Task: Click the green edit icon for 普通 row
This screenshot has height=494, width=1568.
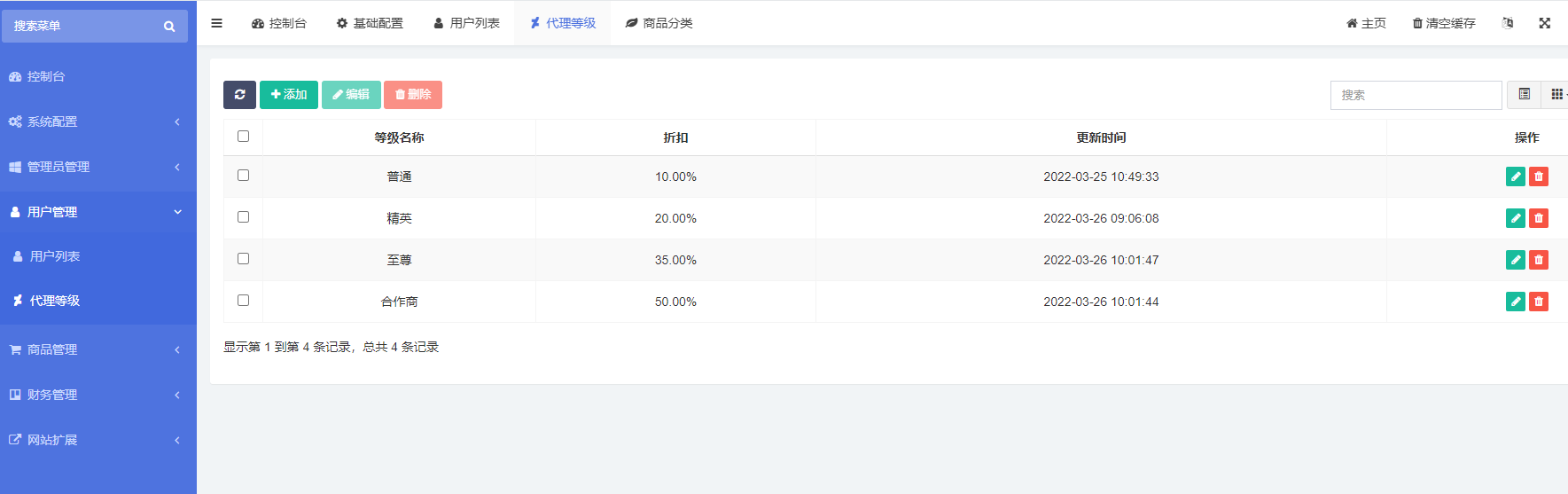Action: [1516, 176]
